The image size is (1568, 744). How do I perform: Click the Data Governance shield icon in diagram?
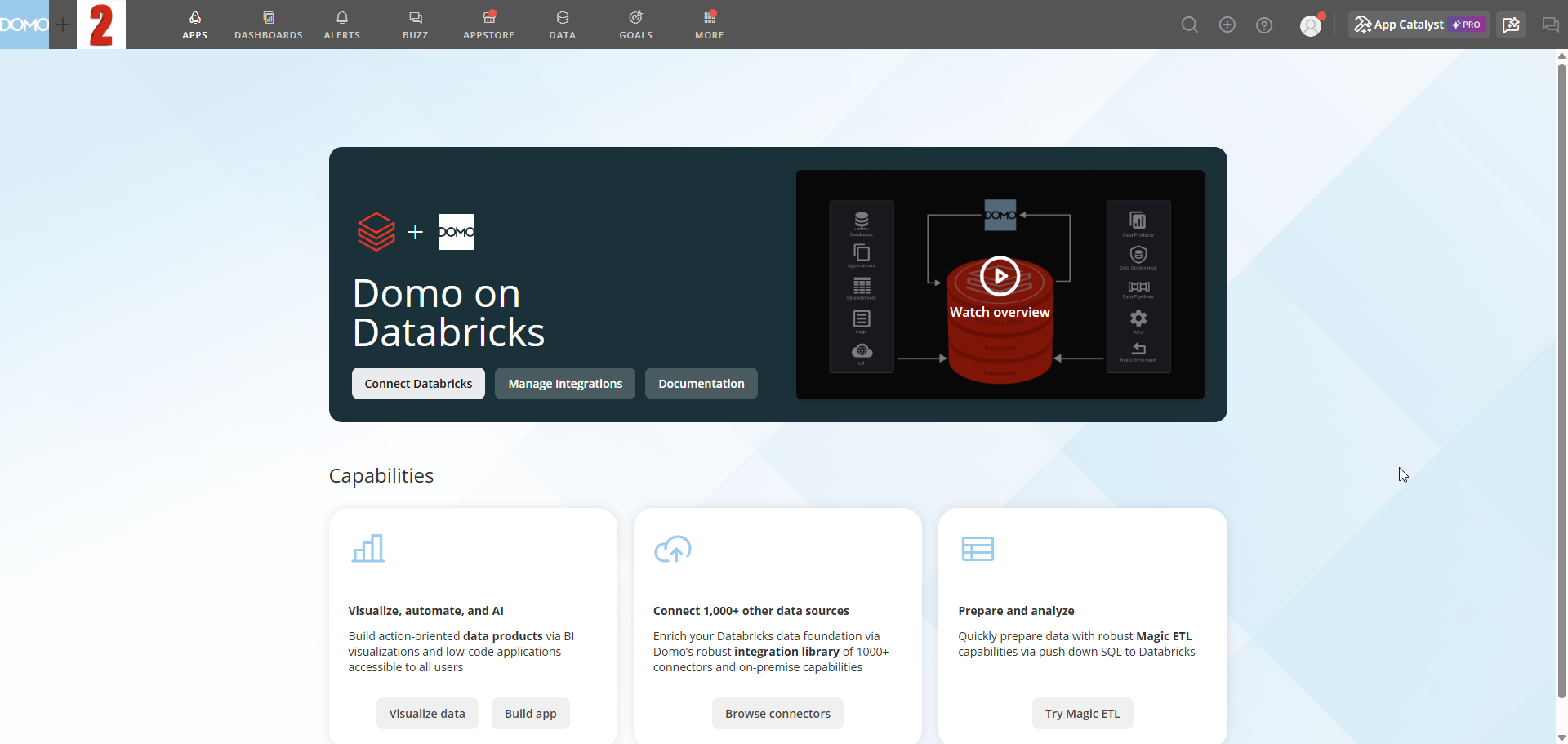pos(1138,254)
